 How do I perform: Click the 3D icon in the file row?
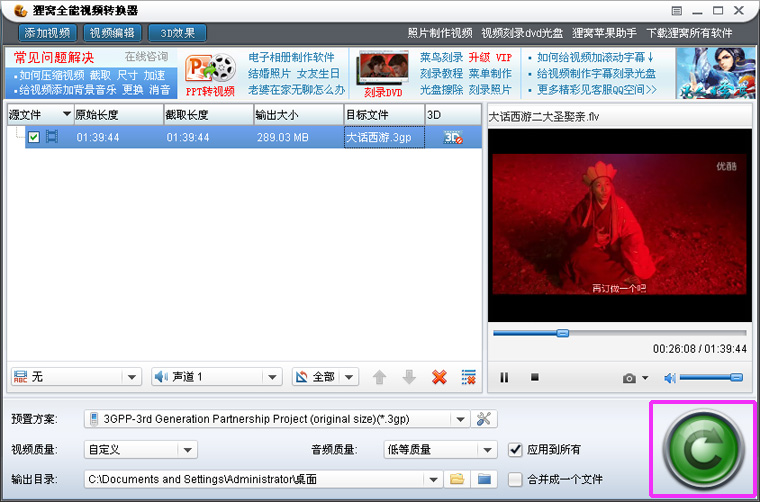[452, 137]
